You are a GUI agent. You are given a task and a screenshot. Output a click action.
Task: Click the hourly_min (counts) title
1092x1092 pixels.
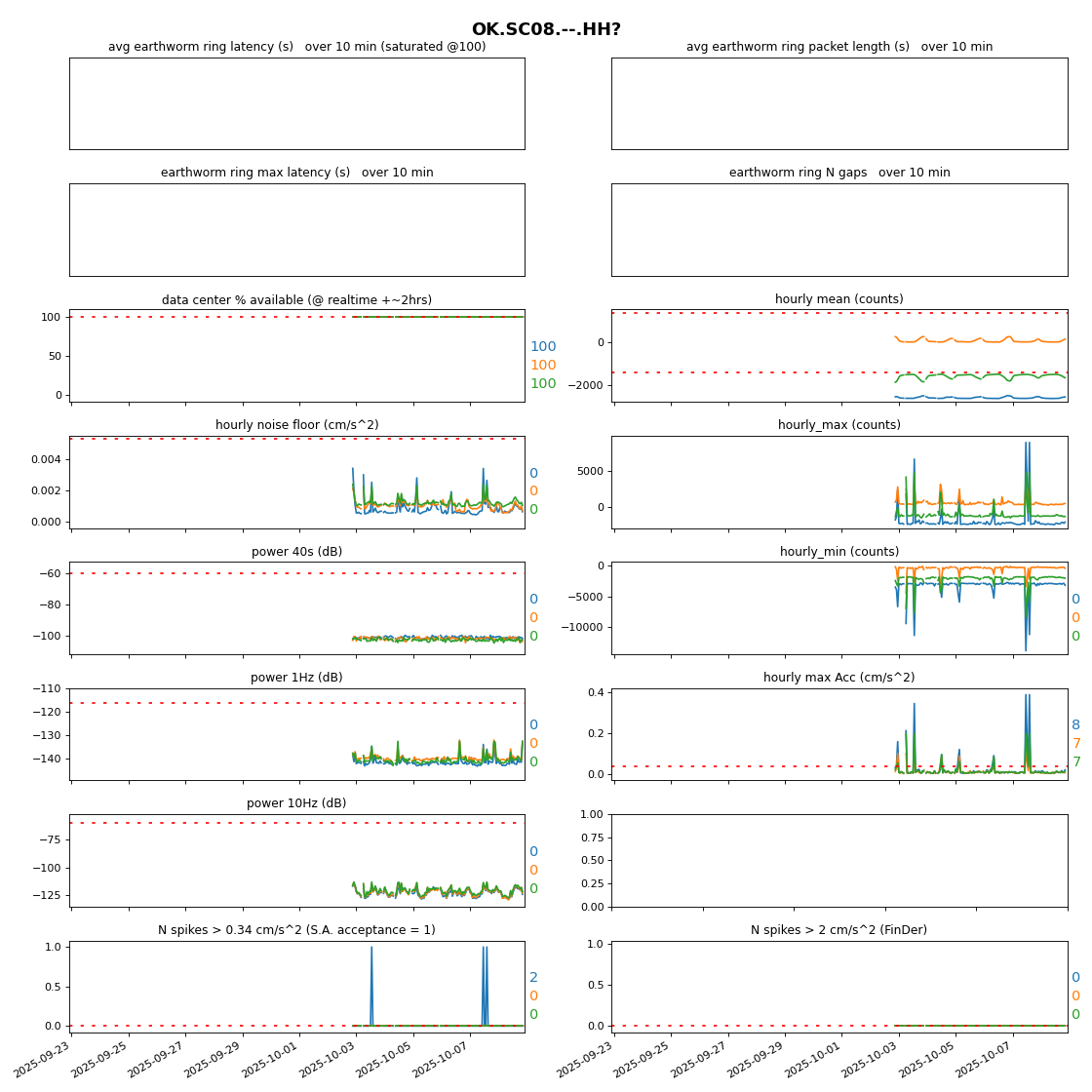pyautogui.click(x=838, y=552)
